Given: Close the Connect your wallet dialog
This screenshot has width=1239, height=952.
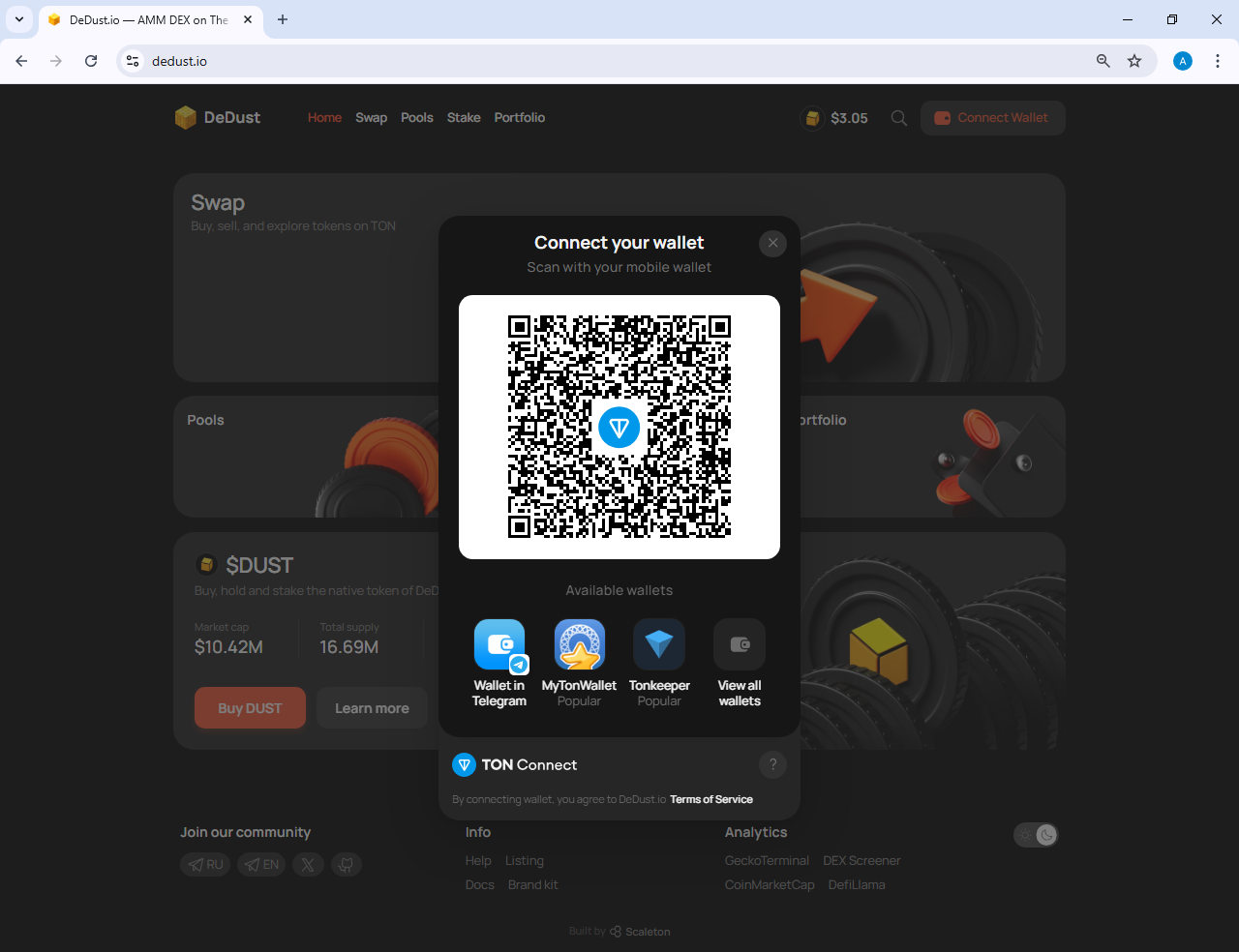Looking at the screenshot, I should pyautogui.click(x=772, y=243).
